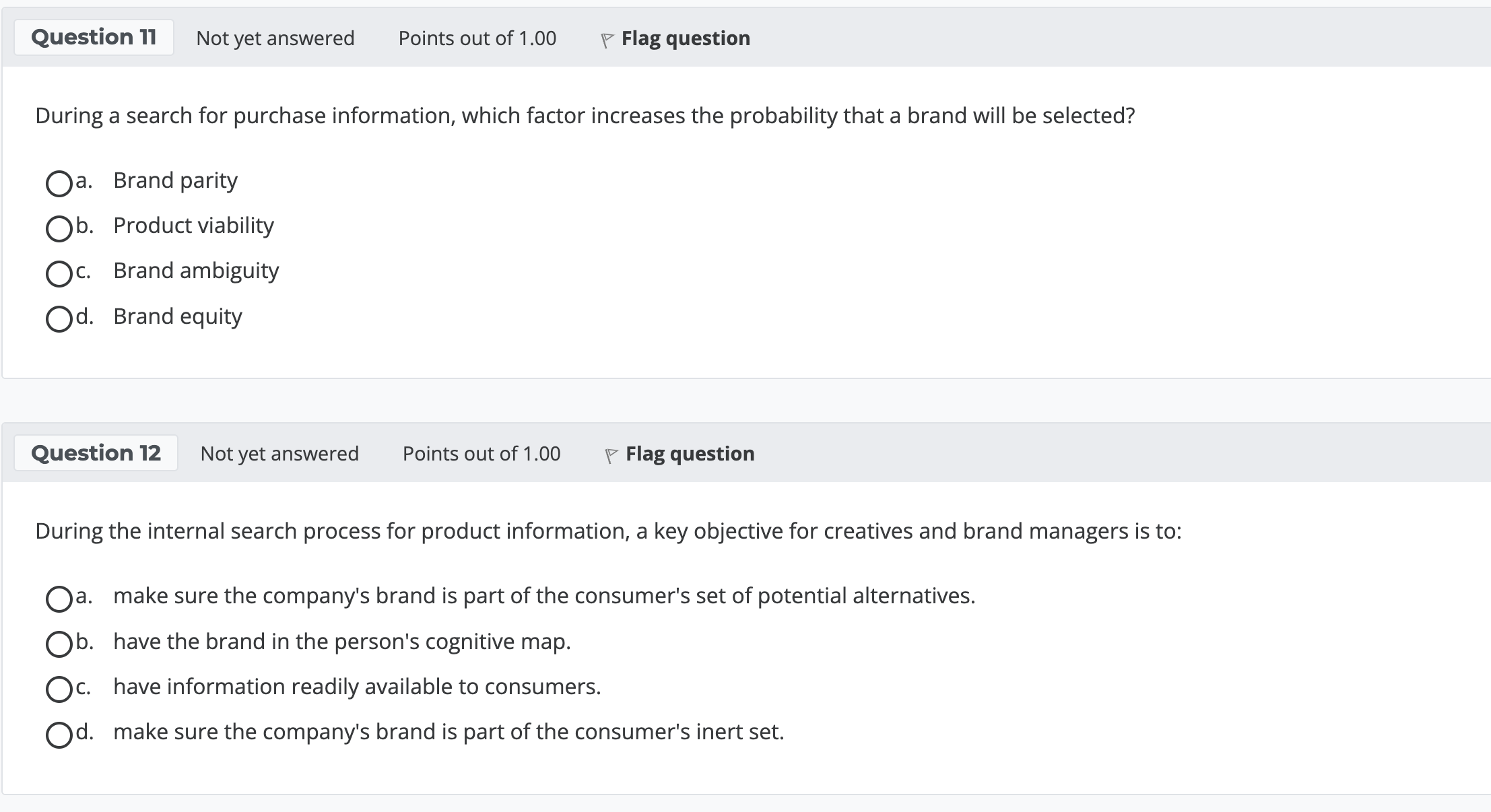The width and height of the screenshot is (1491, 812).
Task: Select option d in Question 12
Action: coord(59,733)
